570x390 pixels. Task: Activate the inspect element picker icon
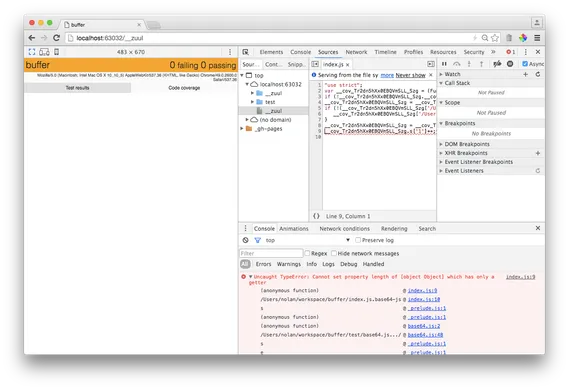(246, 52)
